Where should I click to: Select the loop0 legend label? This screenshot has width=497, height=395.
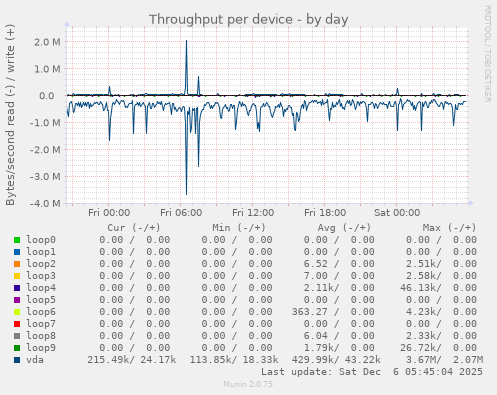pyautogui.click(x=41, y=240)
